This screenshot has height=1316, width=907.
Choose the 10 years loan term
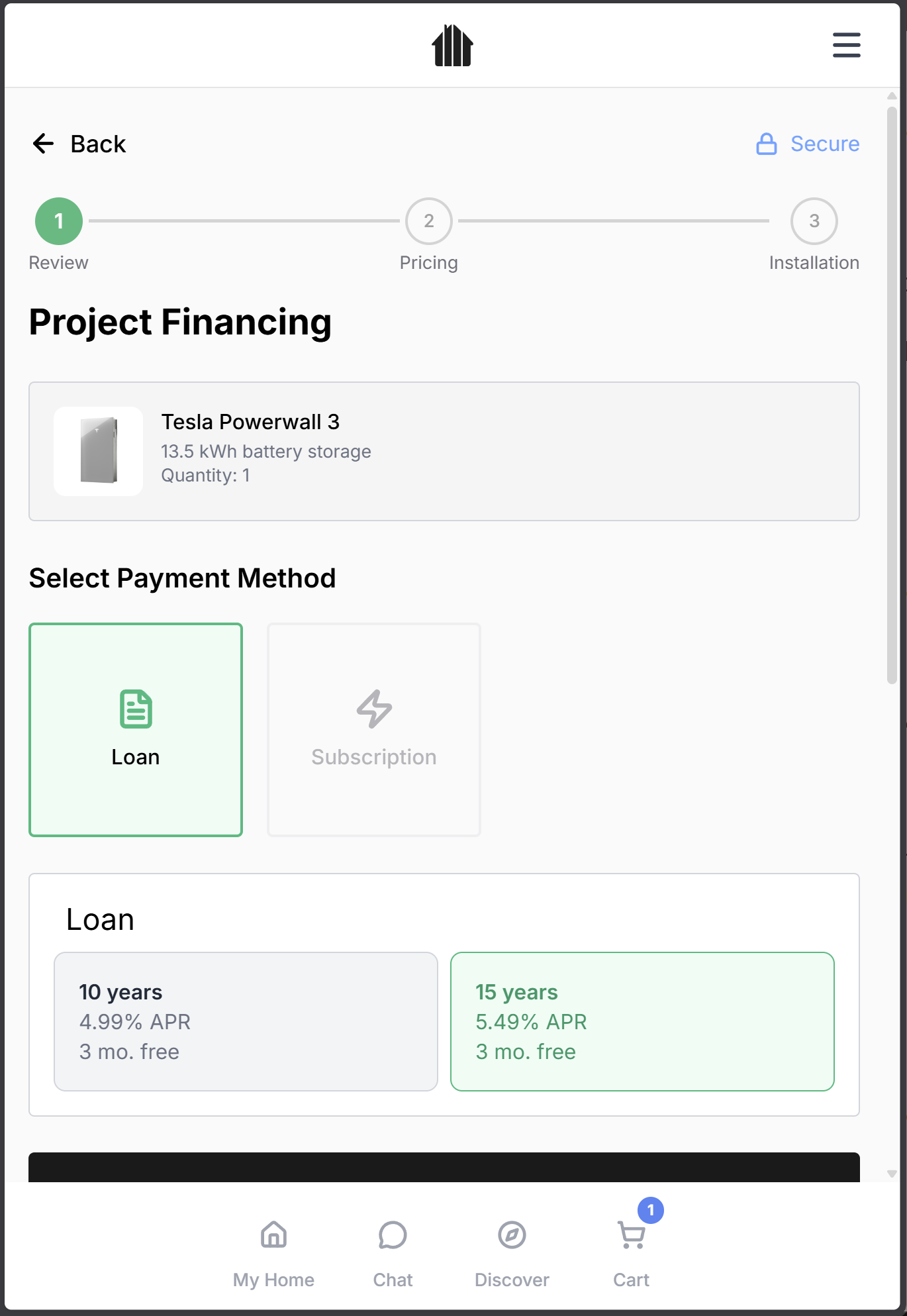pyautogui.click(x=246, y=1021)
